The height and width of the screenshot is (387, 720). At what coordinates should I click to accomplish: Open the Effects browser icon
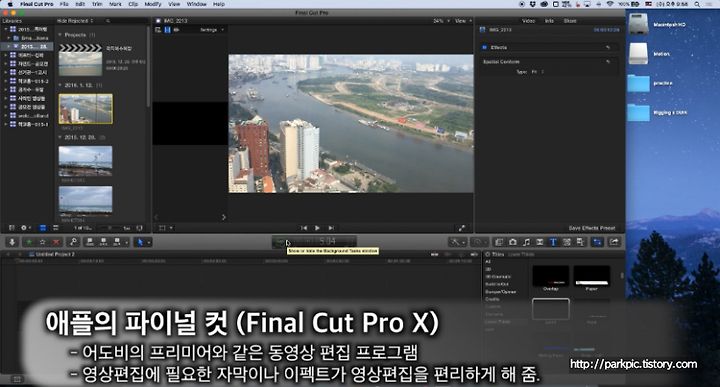click(499, 242)
